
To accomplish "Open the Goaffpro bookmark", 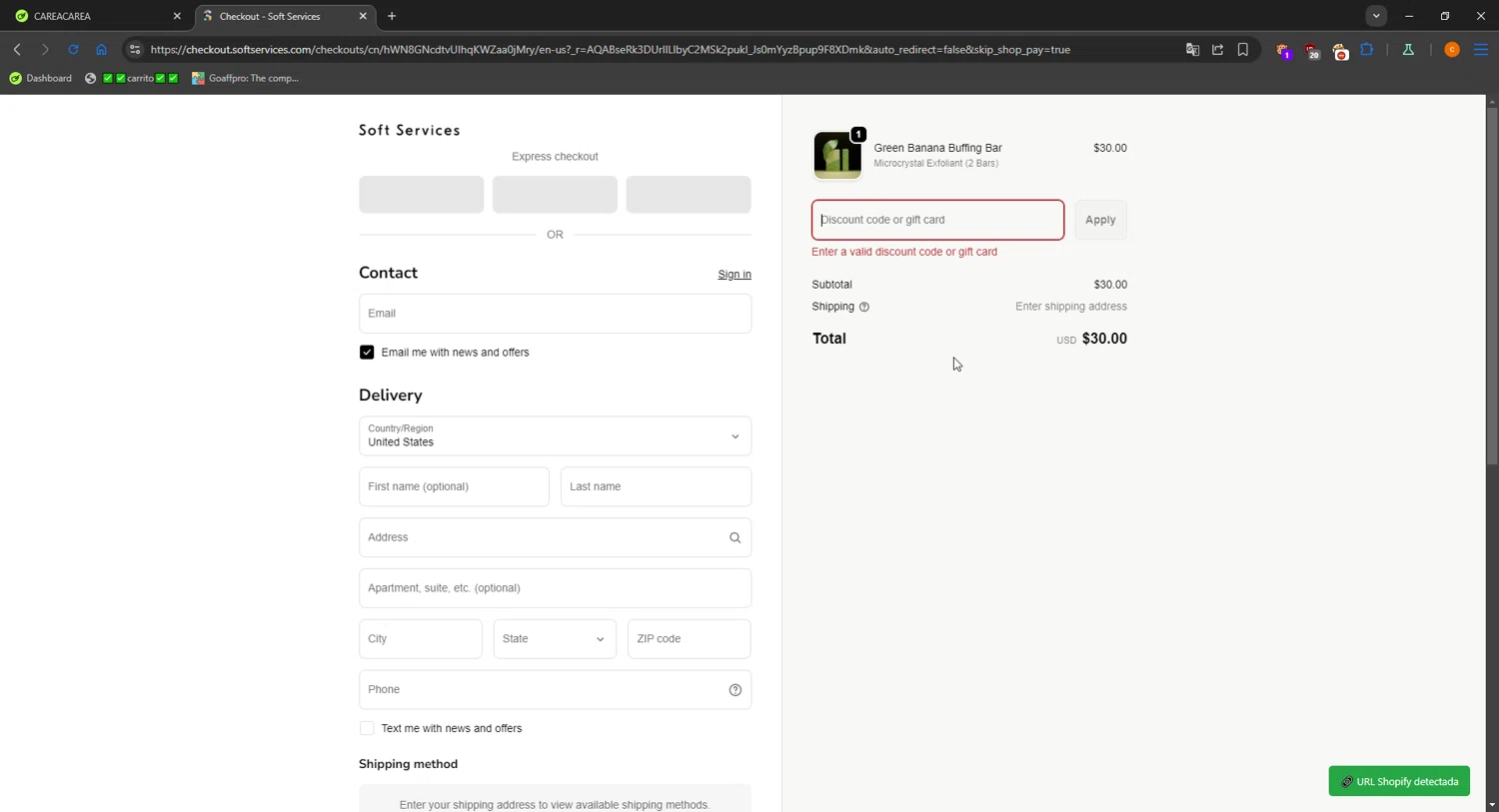I will point(246,78).
